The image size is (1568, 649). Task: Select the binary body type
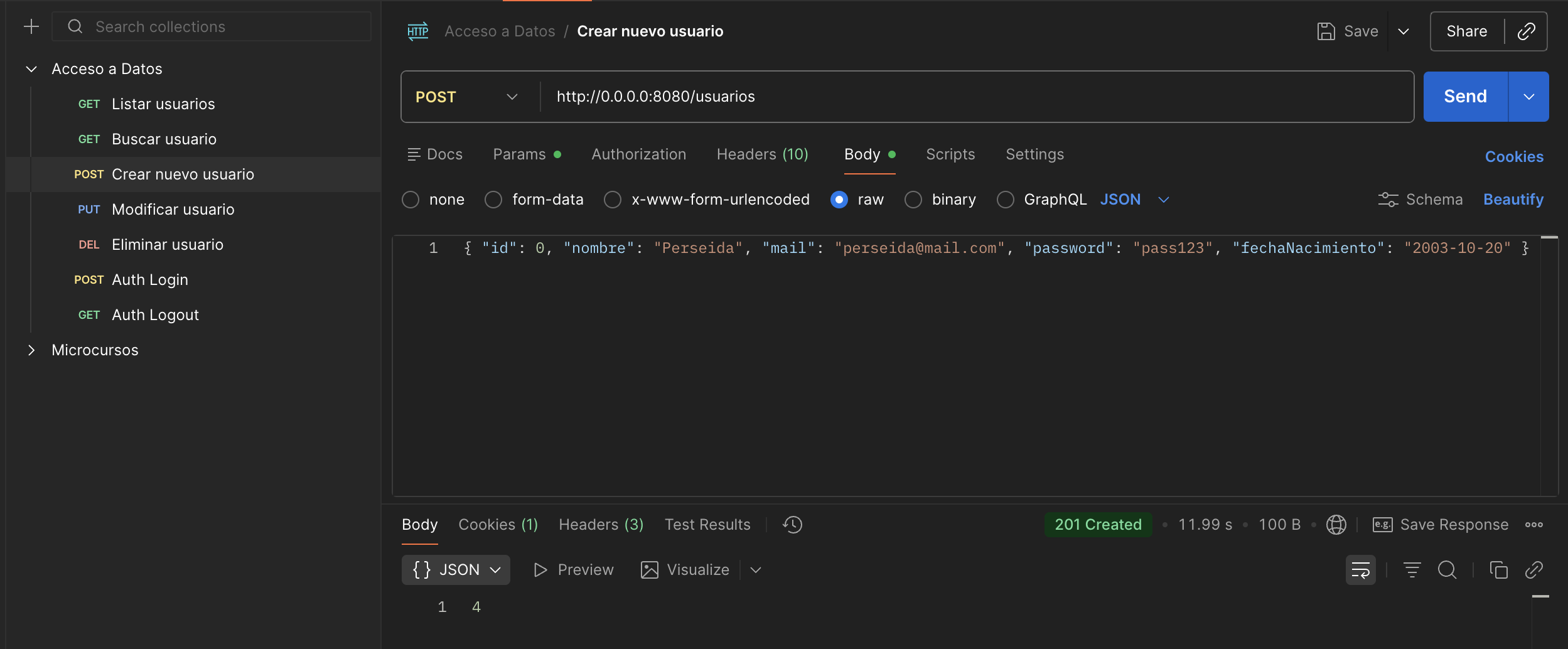click(x=913, y=200)
